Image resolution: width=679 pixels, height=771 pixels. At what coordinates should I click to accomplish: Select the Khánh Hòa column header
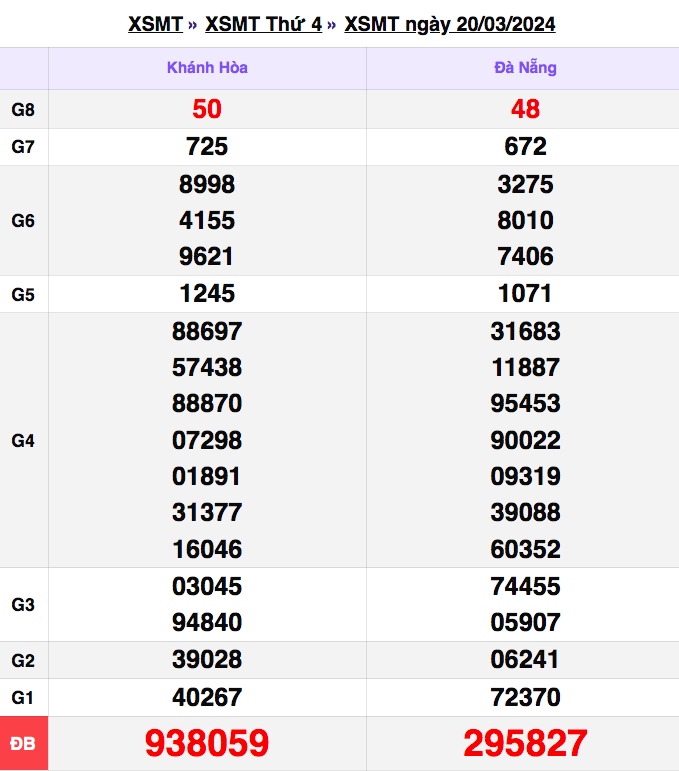pyautogui.click(x=207, y=67)
